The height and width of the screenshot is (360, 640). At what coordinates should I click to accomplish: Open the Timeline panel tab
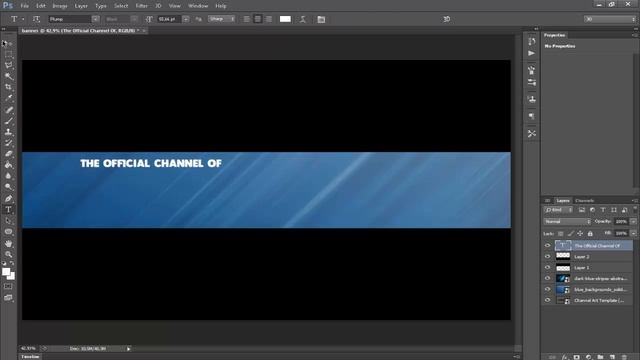tap(30, 357)
